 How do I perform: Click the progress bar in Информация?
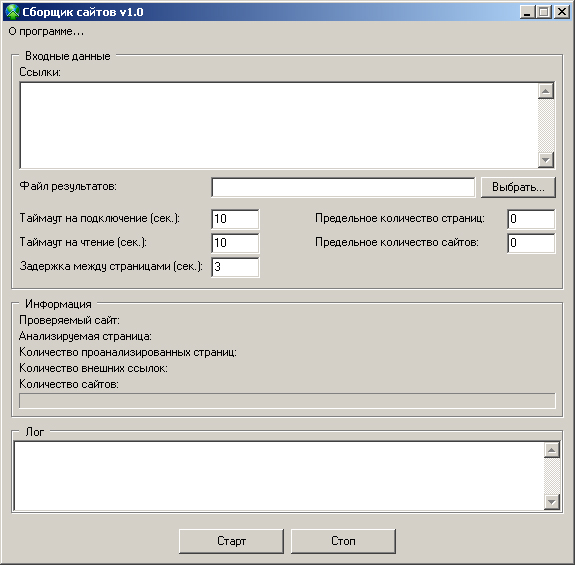pos(287,400)
